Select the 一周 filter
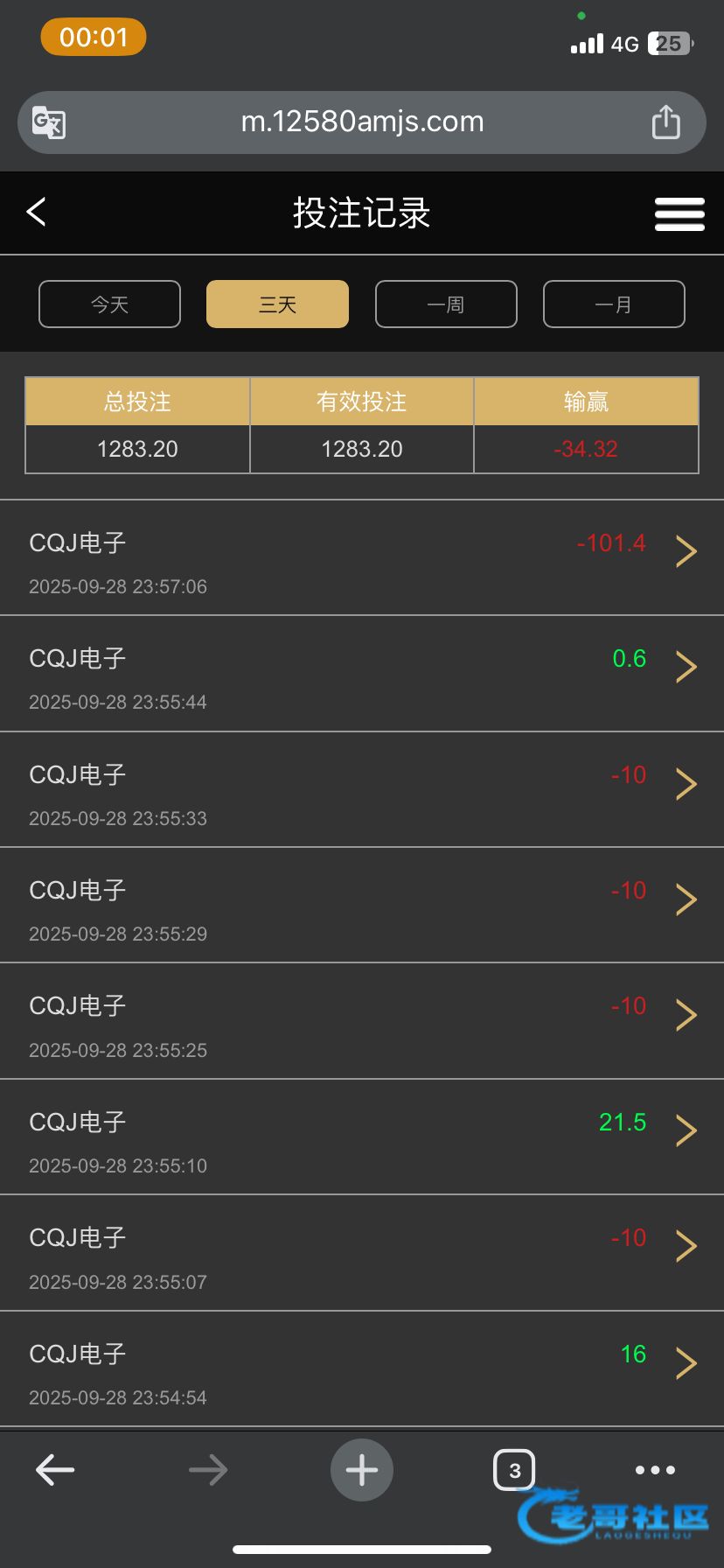This screenshot has height=1568, width=724. (x=446, y=304)
